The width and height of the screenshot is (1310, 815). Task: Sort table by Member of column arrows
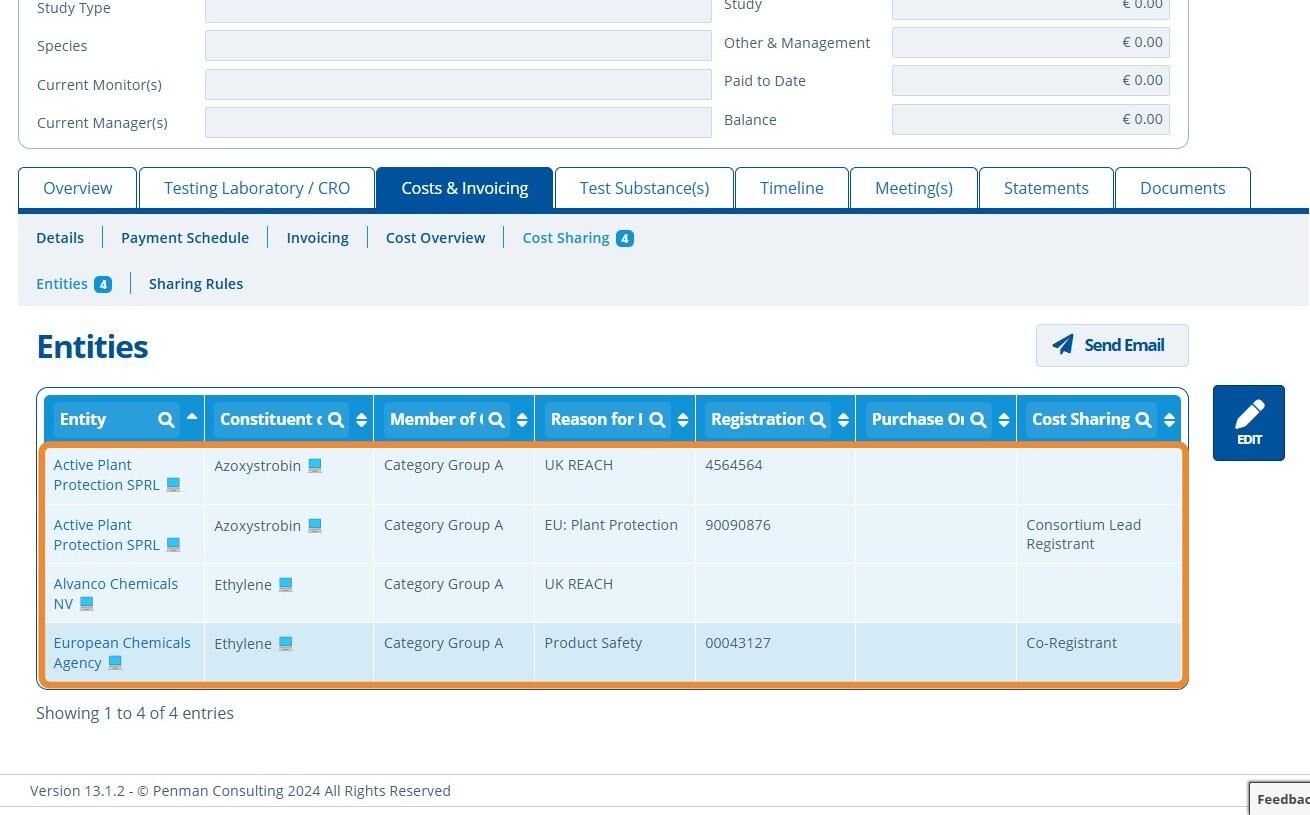point(522,420)
